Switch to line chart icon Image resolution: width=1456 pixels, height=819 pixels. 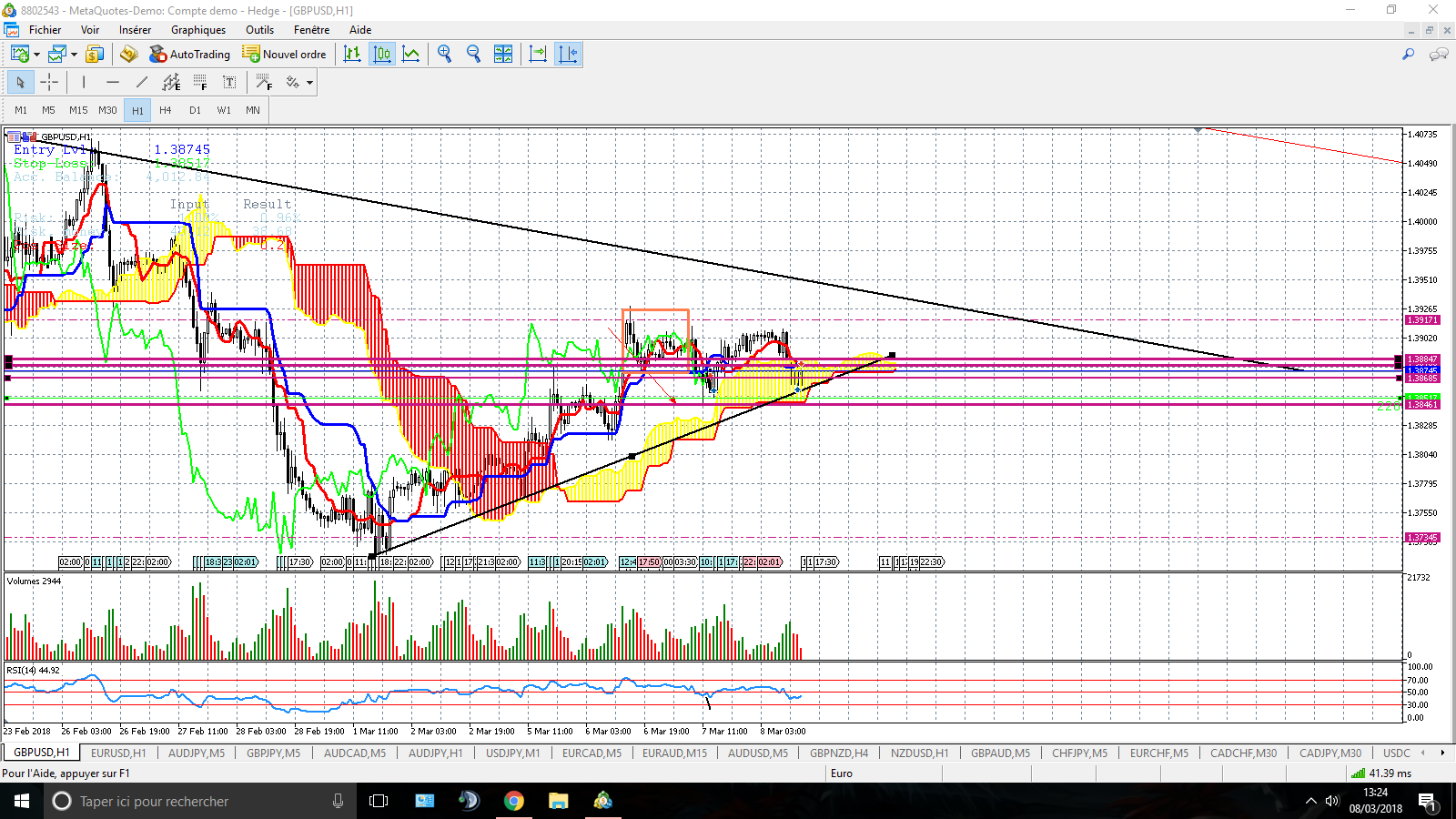tap(411, 55)
